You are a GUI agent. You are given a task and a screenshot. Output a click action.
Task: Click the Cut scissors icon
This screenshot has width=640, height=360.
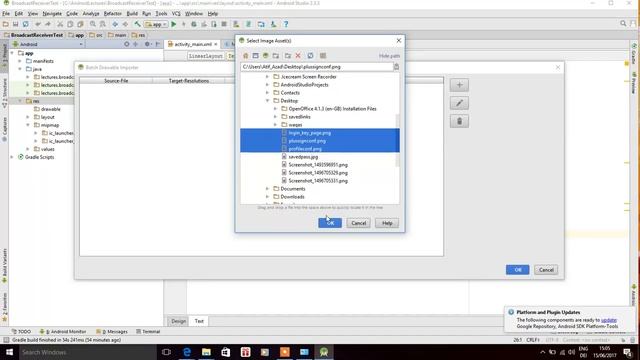coord(60,24)
